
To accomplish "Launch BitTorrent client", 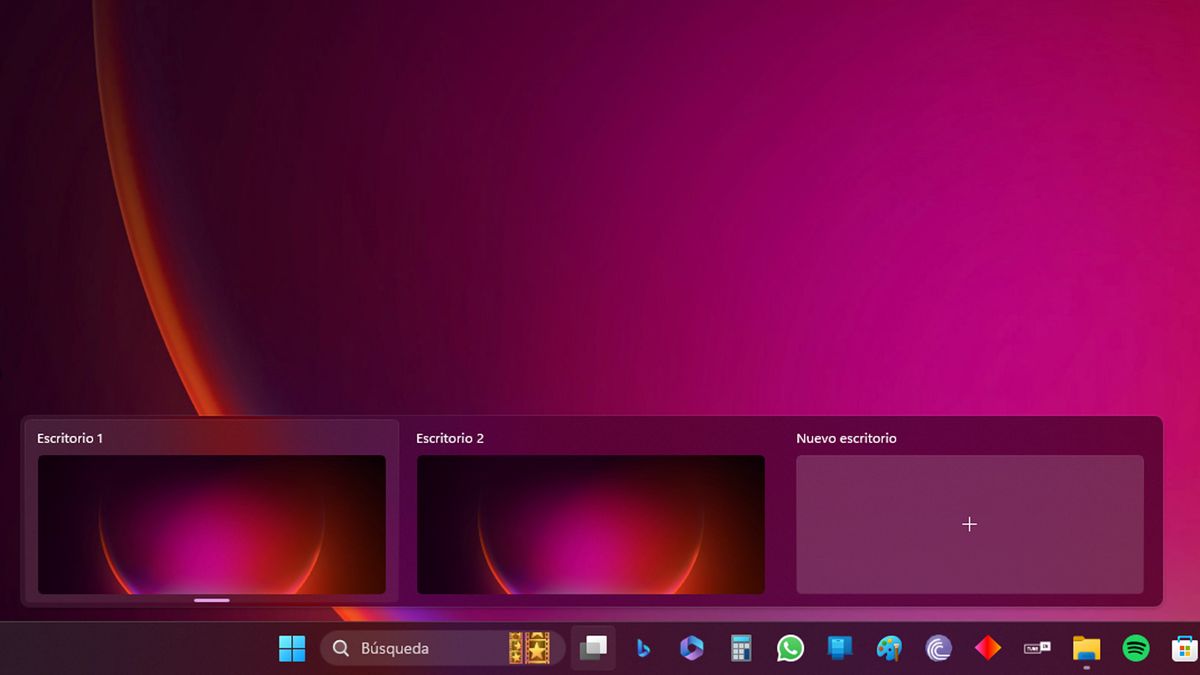I will 938,649.
